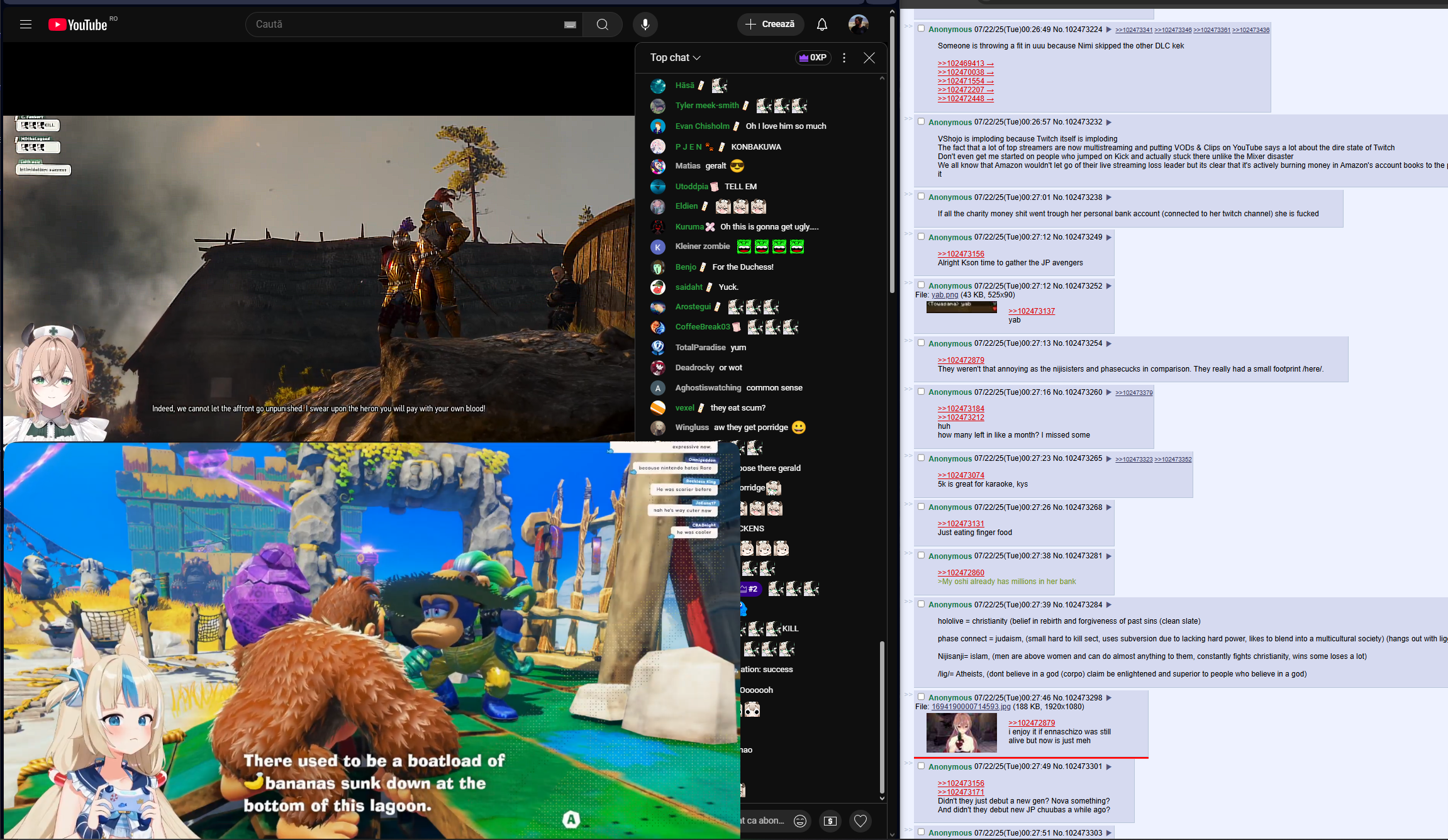Tick checkbox for post No.102473284
Screen dimensions: 1448x840
pyautogui.click(x=922, y=604)
